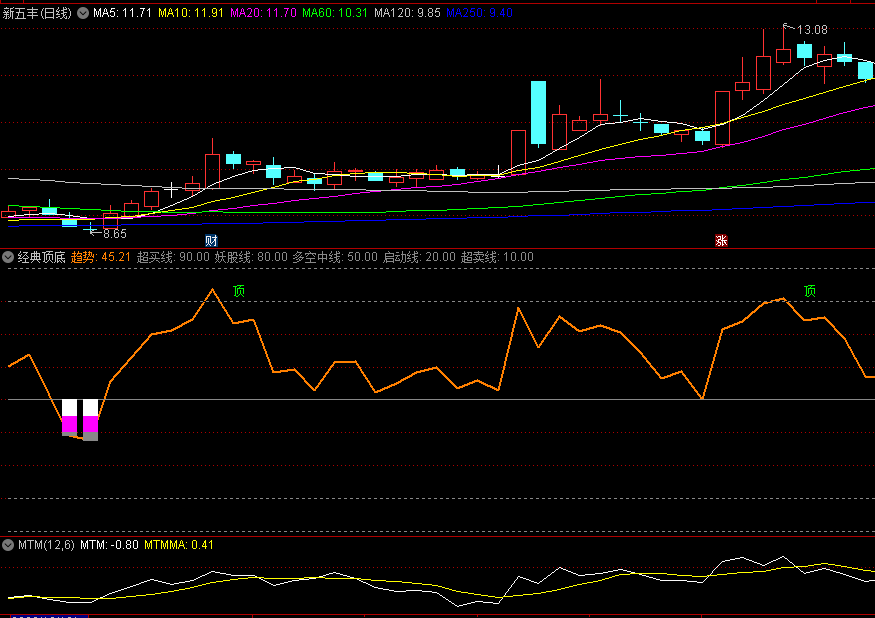Click the 启动线: 20.00 label
This screenshot has width=875, height=618.
(x=419, y=257)
